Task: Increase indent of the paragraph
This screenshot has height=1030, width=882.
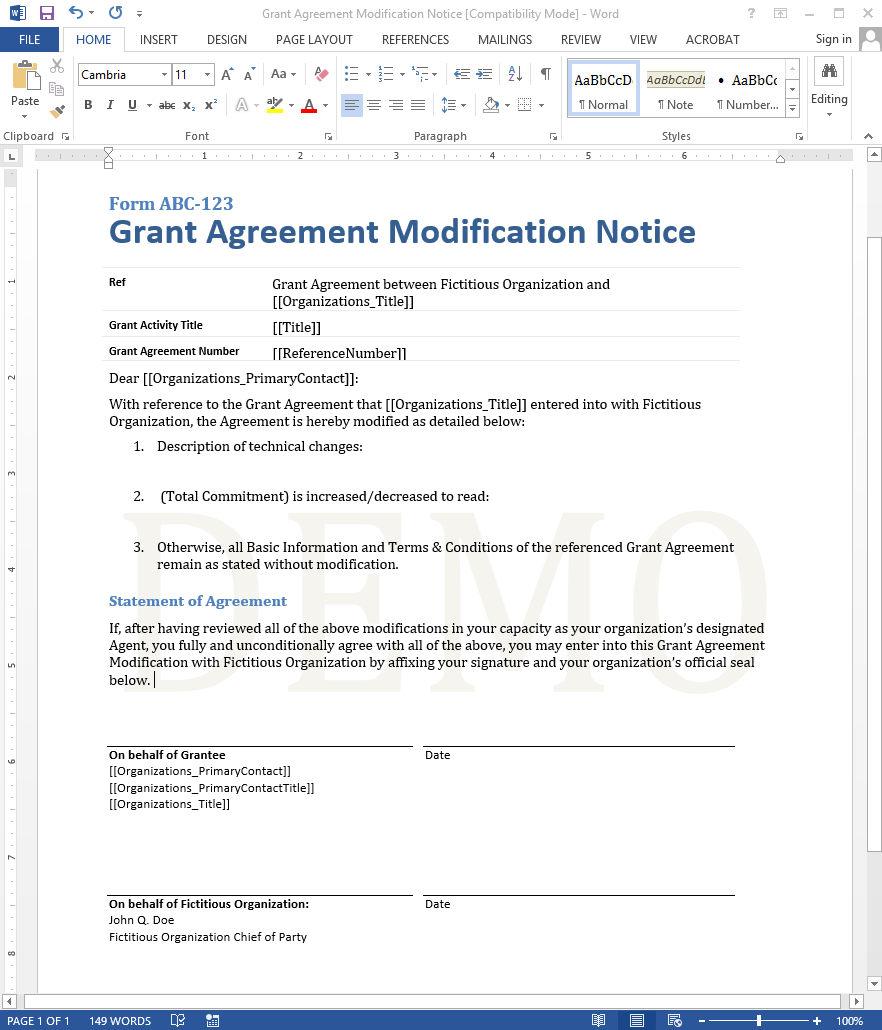Action: pos(484,74)
